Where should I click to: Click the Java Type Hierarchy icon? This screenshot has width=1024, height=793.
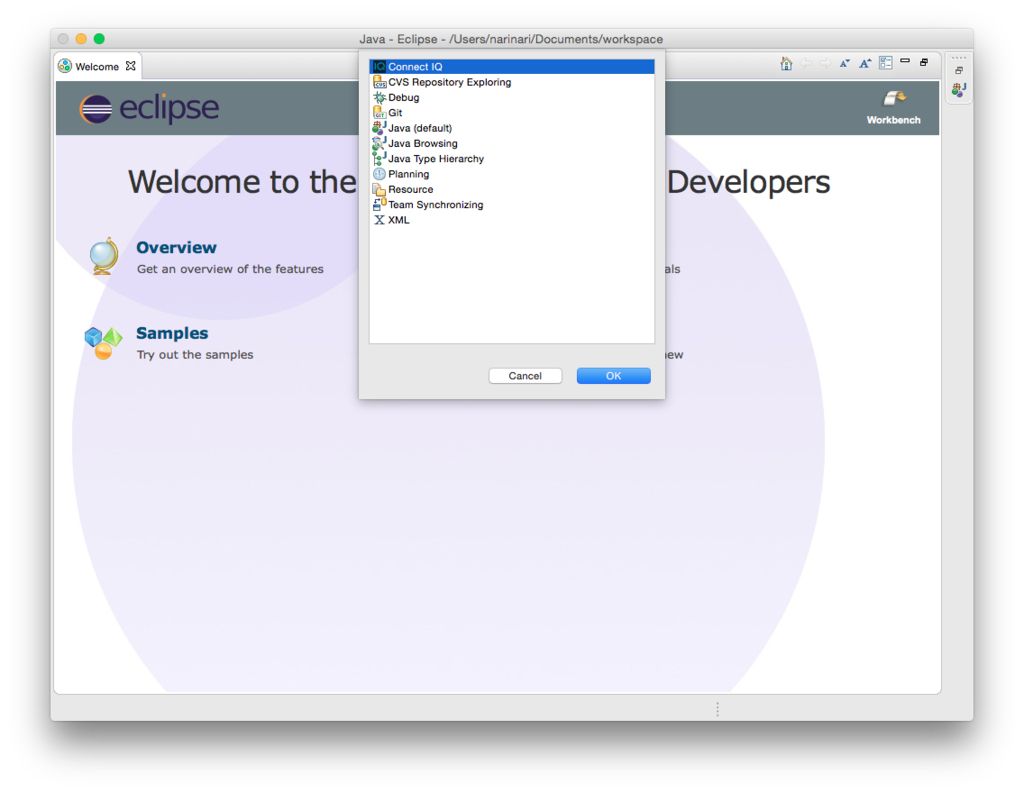pyautogui.click(x=379, y=159)
